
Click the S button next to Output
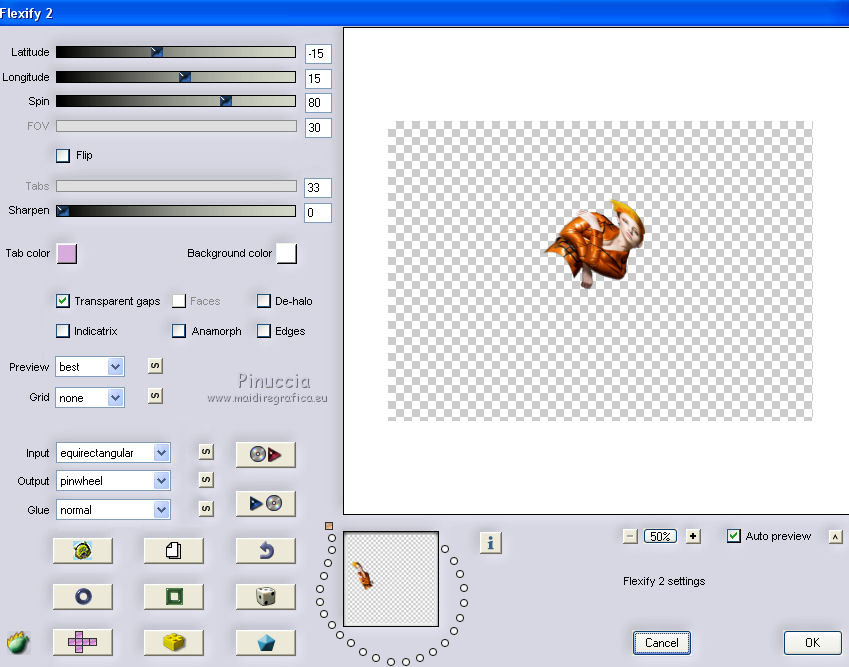click(206, 479)
